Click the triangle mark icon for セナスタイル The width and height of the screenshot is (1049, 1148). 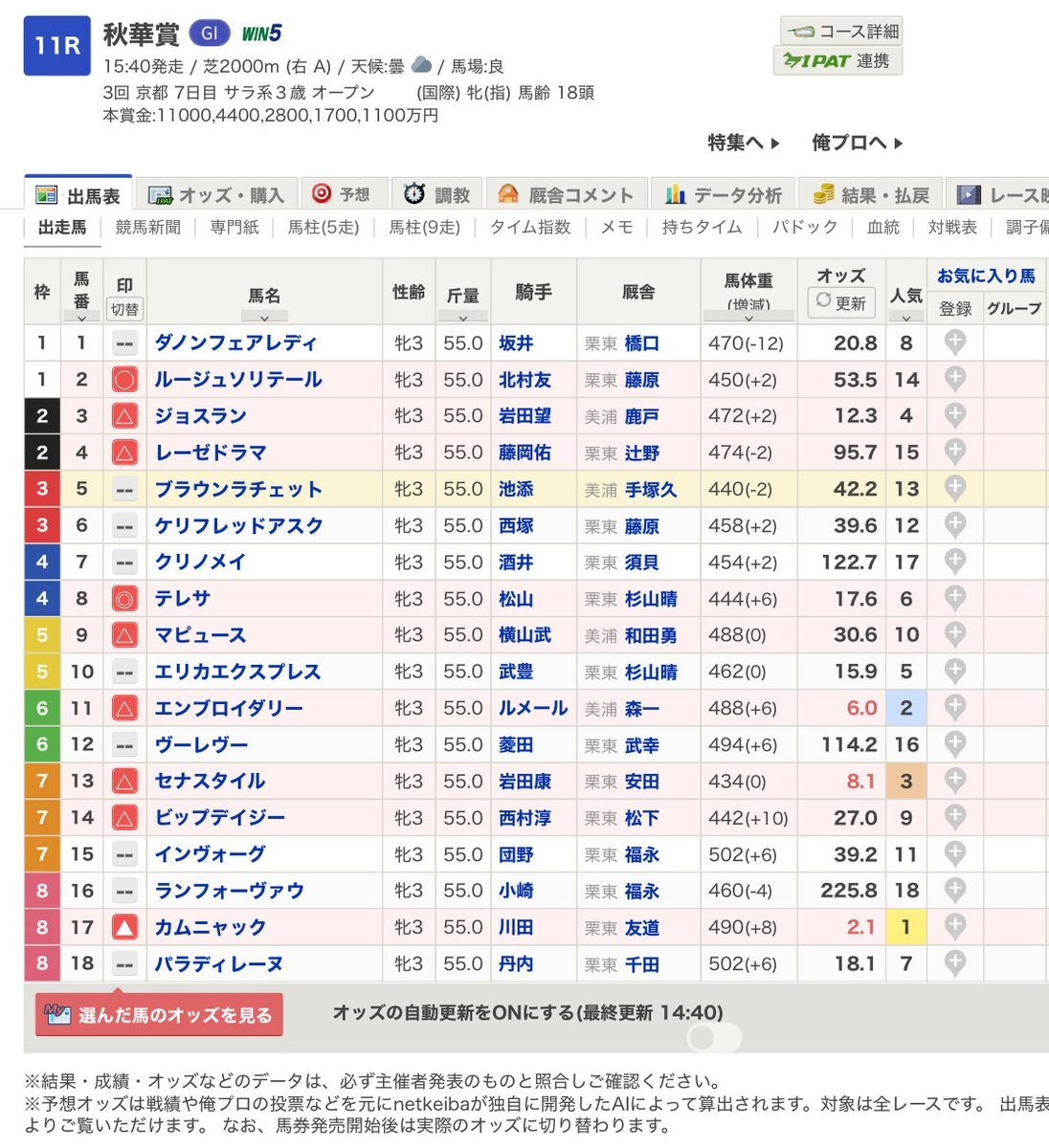click(124, 782)
